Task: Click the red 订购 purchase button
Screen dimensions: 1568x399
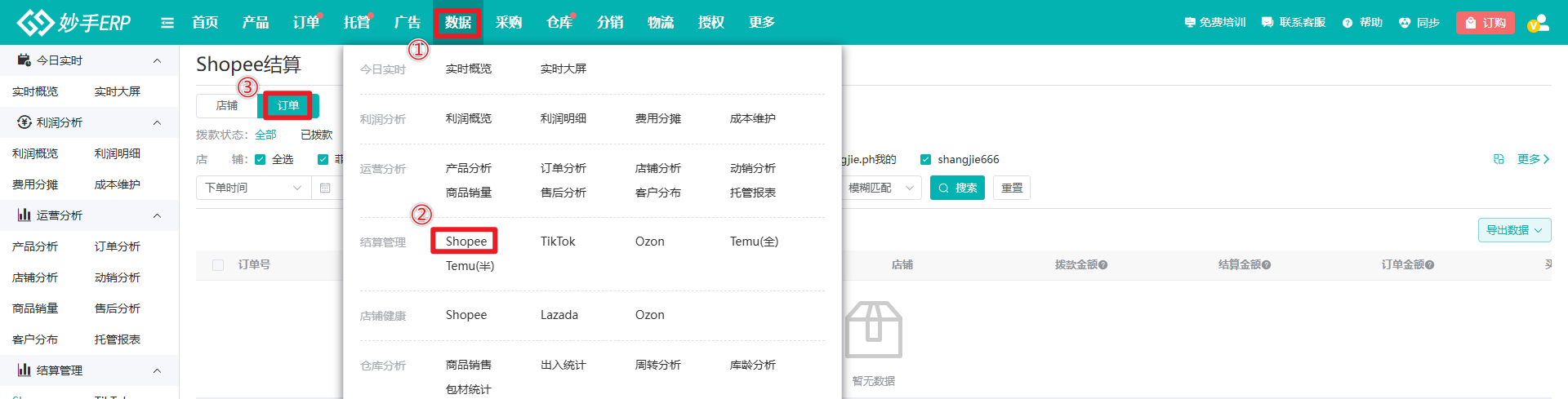Action: tap(1486, 23)
